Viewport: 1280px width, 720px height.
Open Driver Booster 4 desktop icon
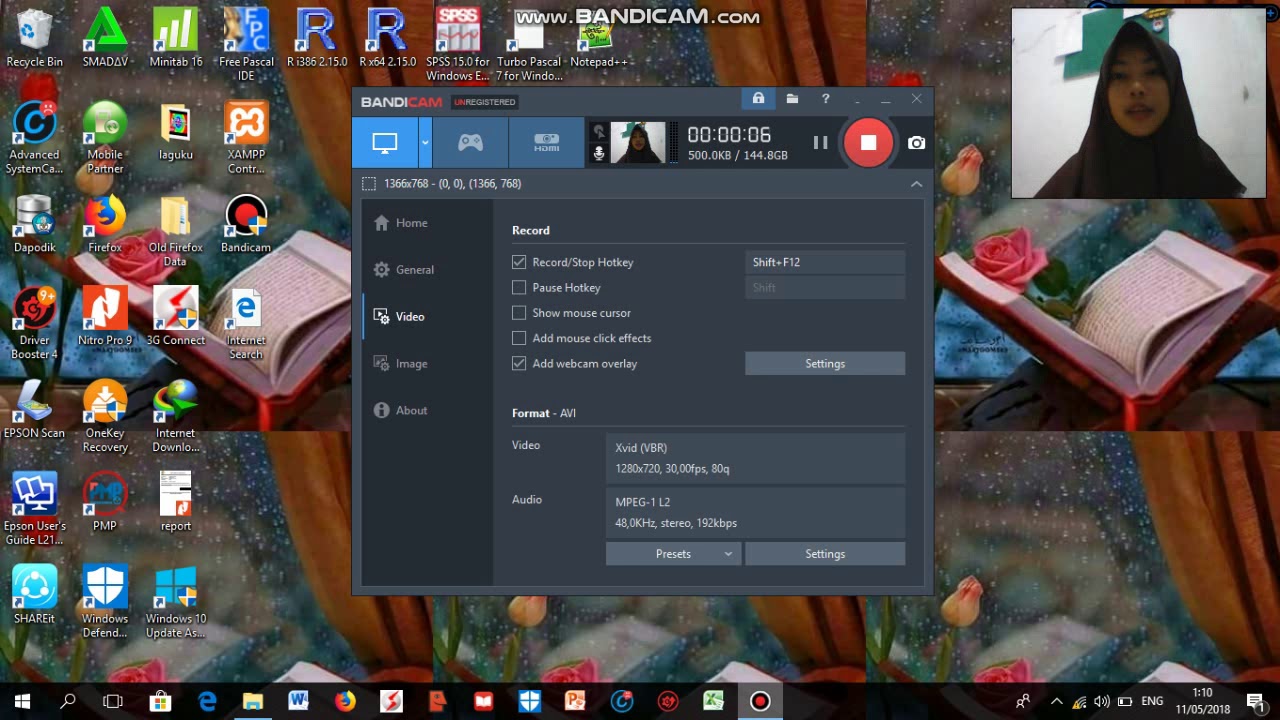click(34, 324)
